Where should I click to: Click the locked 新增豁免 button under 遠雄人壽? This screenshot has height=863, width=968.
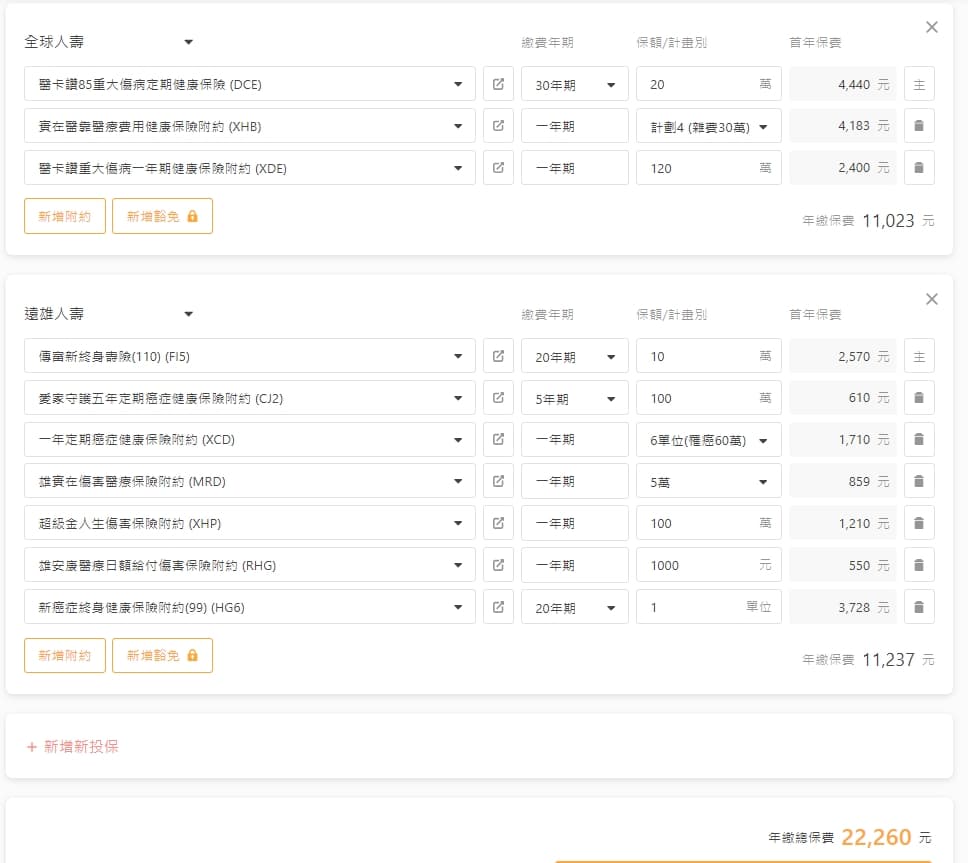click(162, 656)
